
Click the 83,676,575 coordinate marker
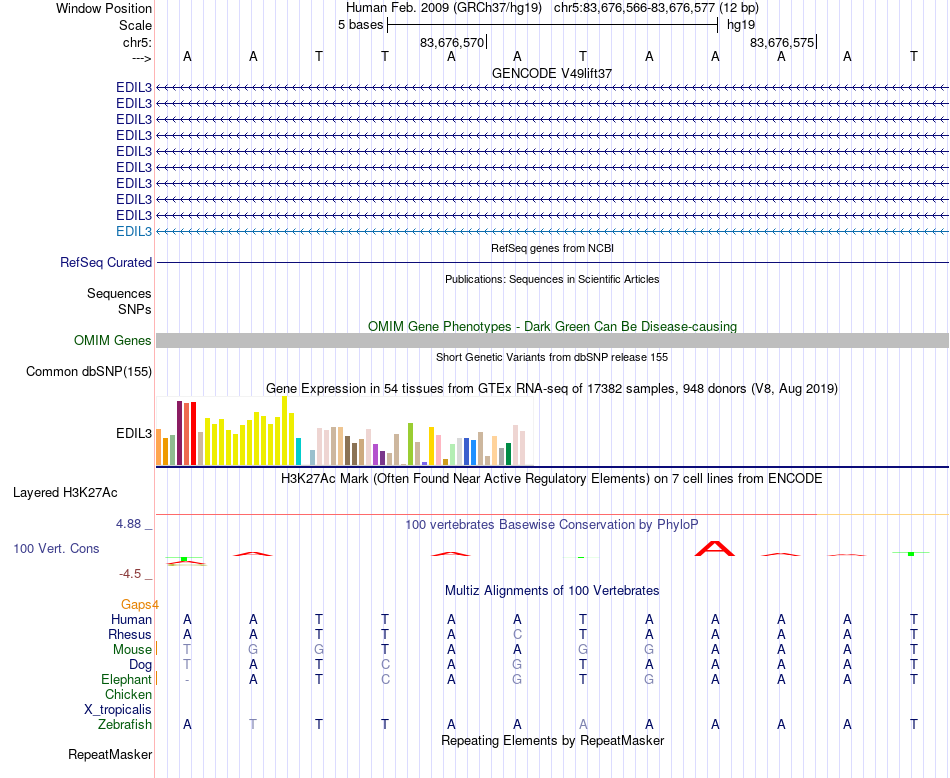click(782, 42)
